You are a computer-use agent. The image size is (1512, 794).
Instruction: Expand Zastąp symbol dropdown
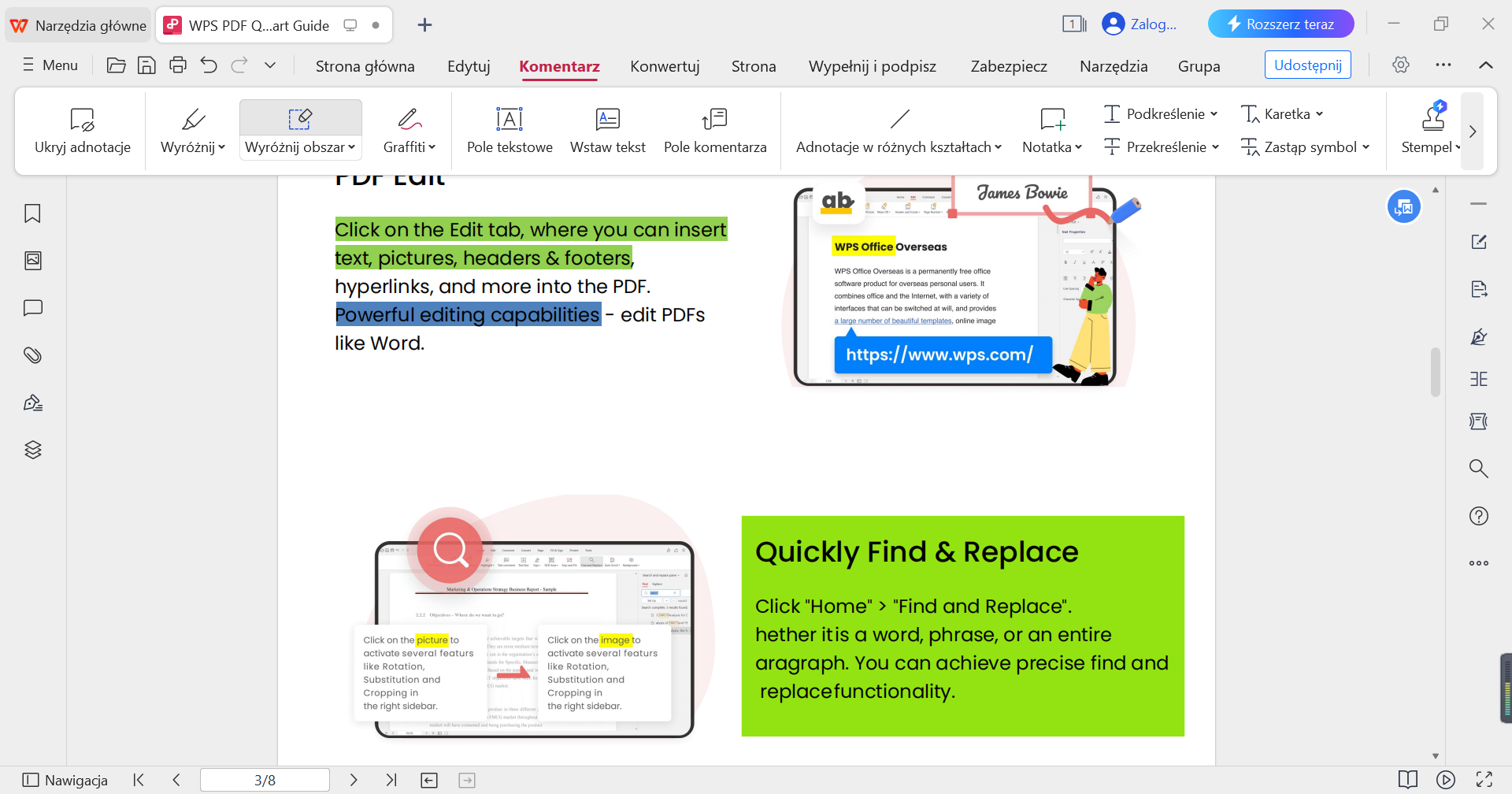pyautogui.click(x=1366, y=147)
